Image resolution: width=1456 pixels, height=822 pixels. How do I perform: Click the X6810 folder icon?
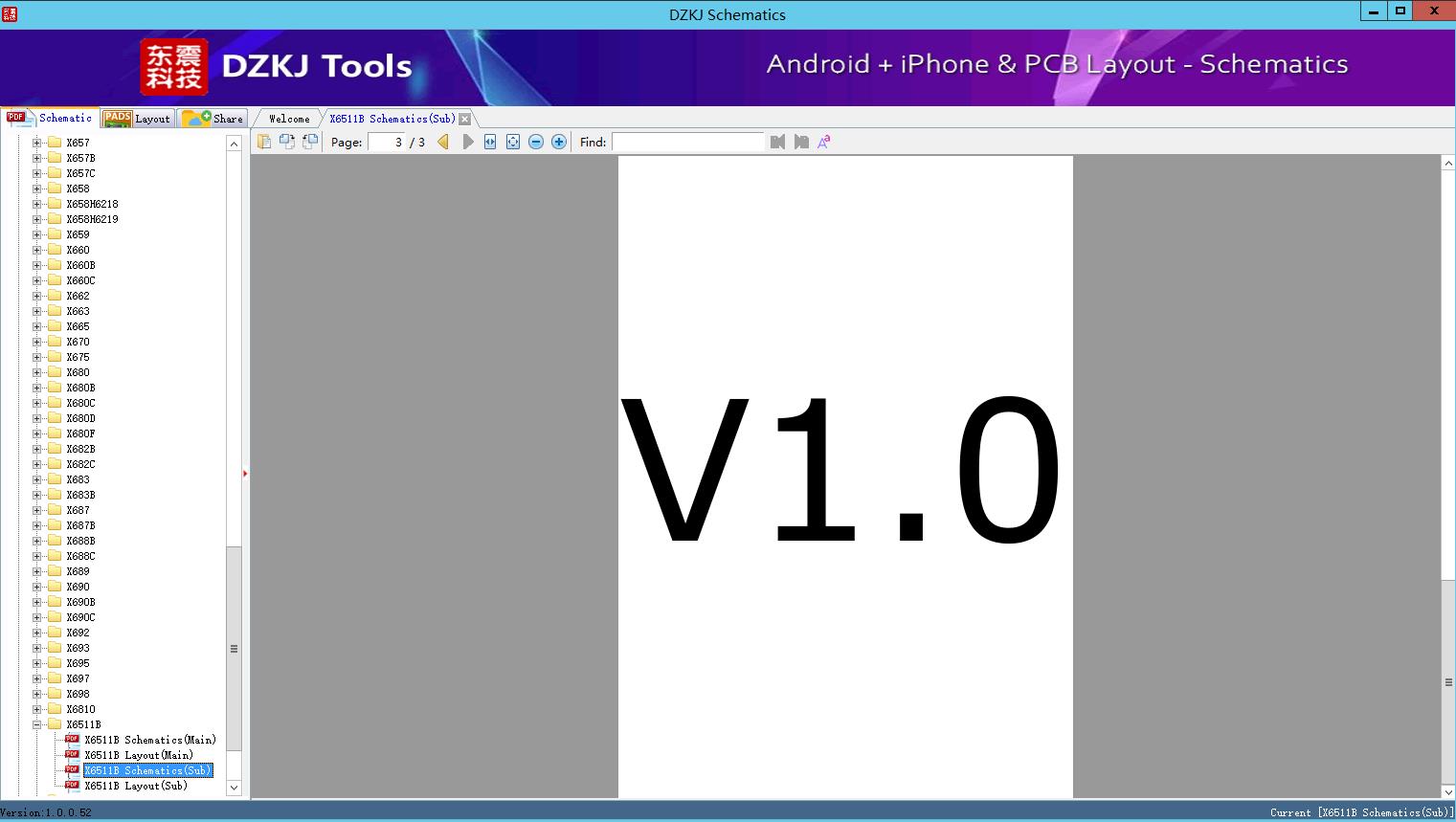coord(55,709)
